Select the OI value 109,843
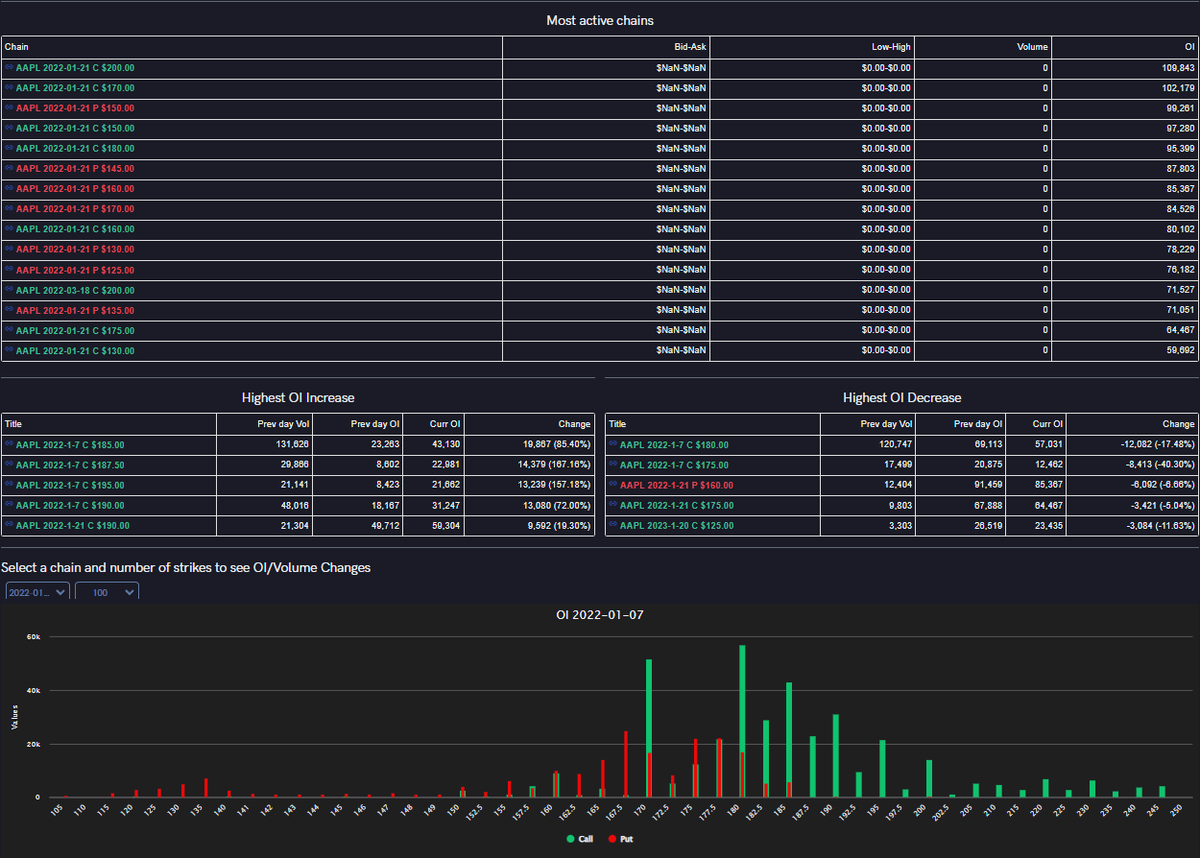 pyautogui.click(x=1177, y=68)
